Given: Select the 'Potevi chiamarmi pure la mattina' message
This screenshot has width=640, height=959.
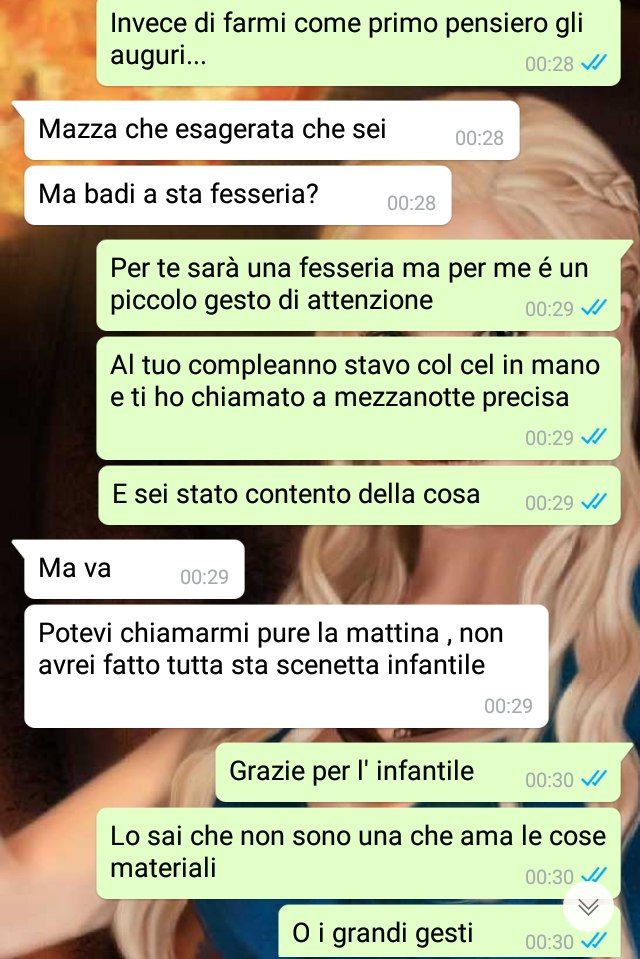Looking at the screenshot, I should (x=286, y=666).
